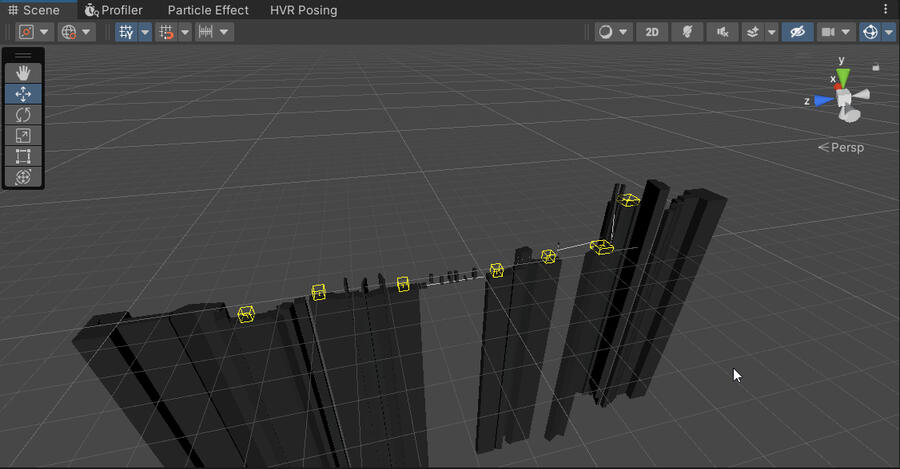This screenshot has width=900, height=469.
Task: Open the grid snapping increment dropdown
Action: pos(185,32)
